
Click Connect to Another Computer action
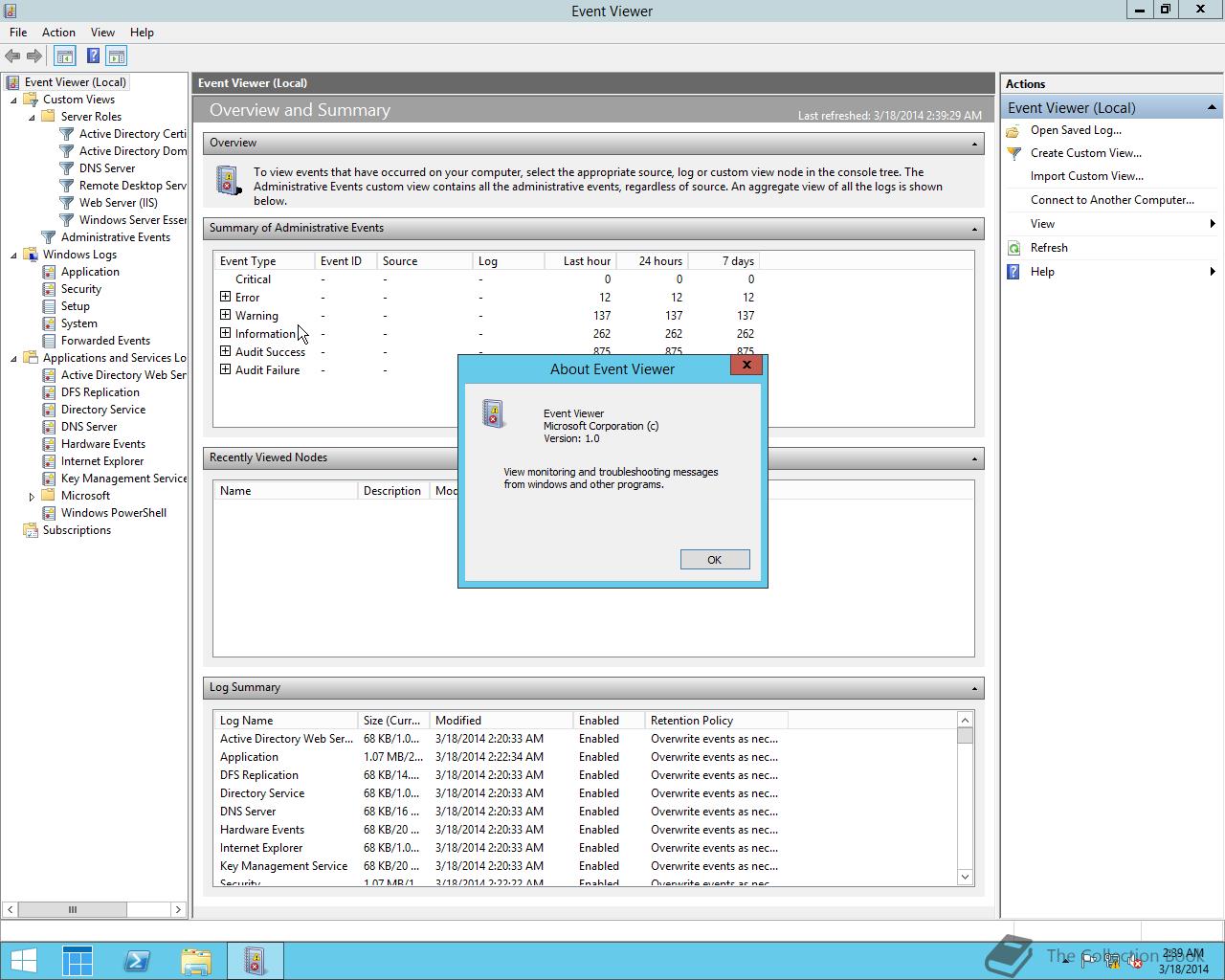point(1112,200)
